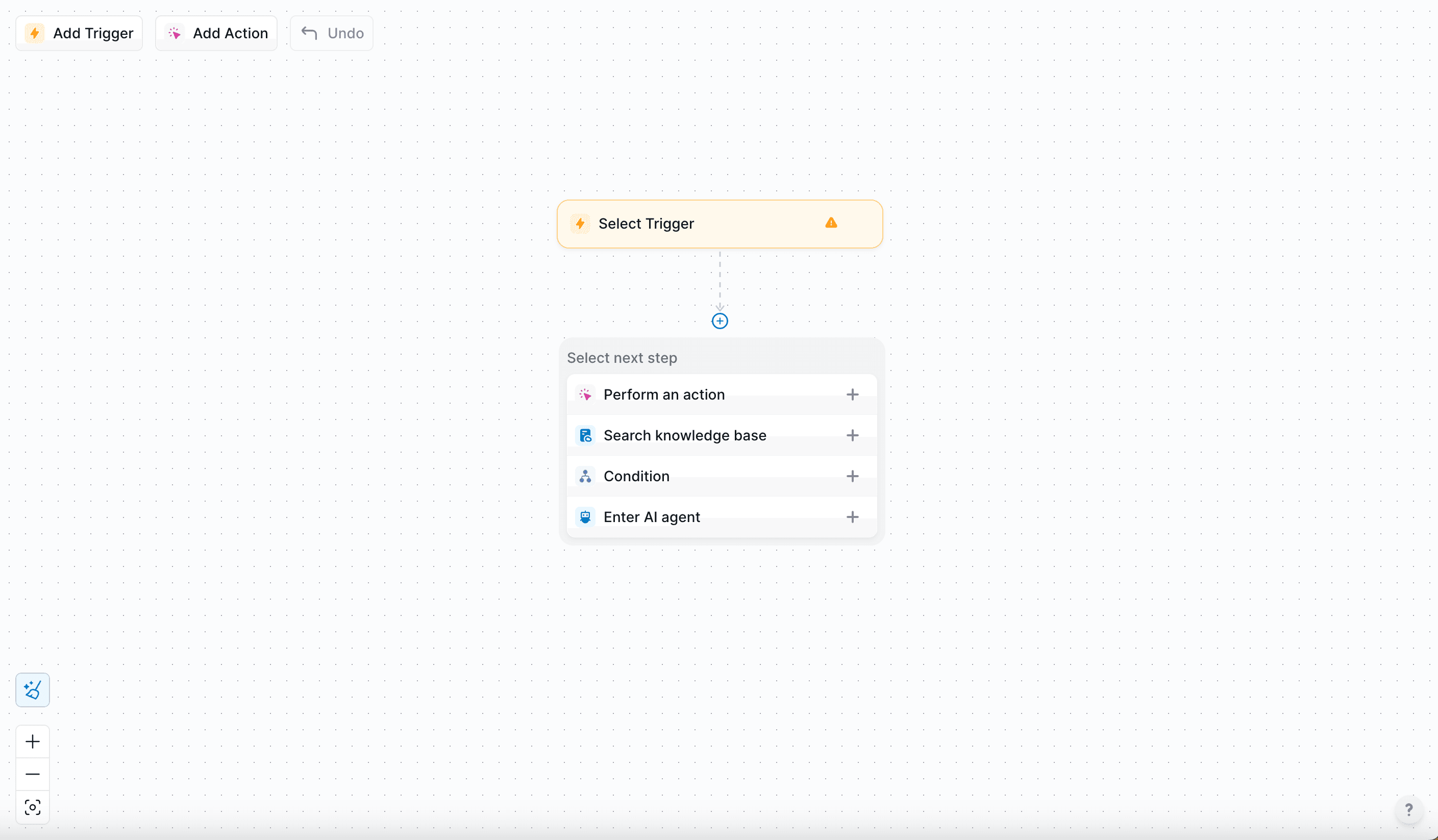Image resolution: width=1438 pixels, height=840 pixels.
Task: Open the Select Trigger node
Action: click(x=720, y=224)
